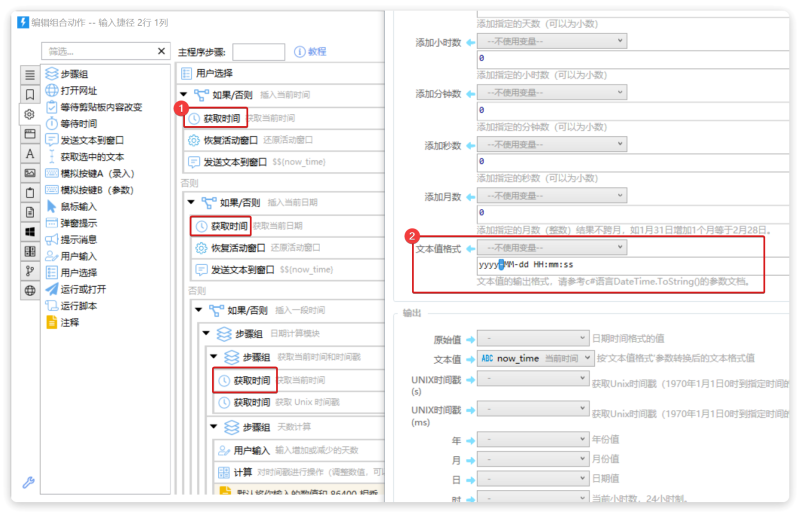Choose the 注释 action
Viewport: 800px width, 515px height.
point(62,322)
